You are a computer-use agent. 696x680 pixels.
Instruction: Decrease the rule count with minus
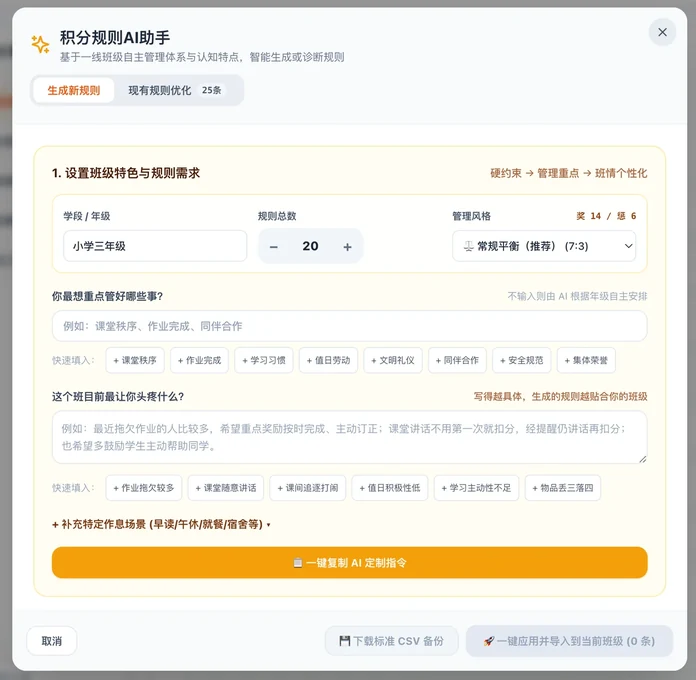(x=274, y=247)
